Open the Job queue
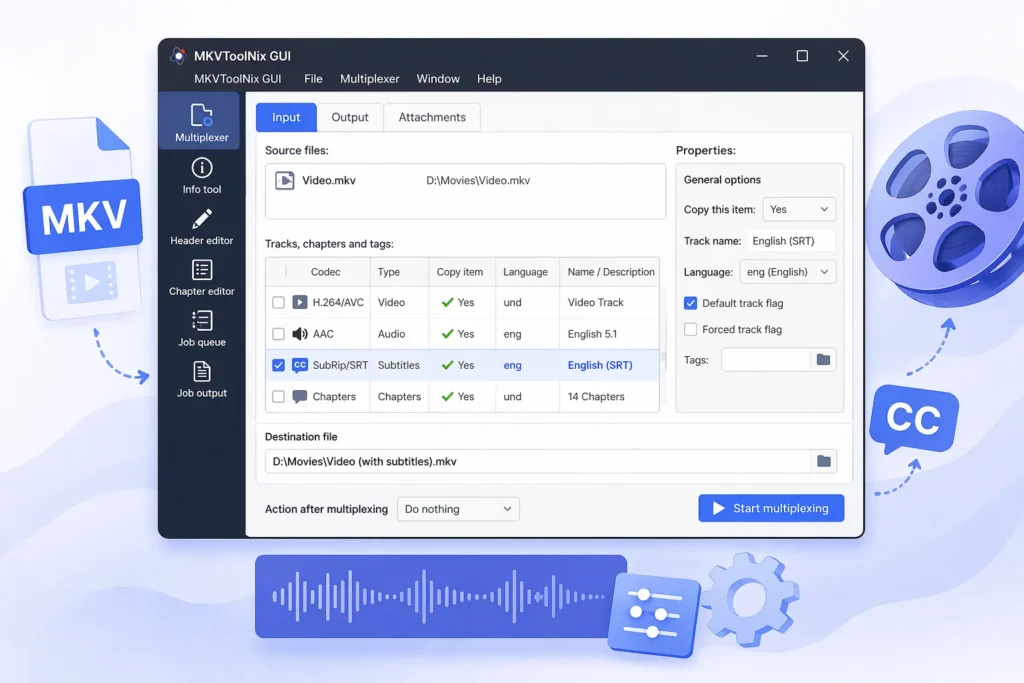1024x683 pixels. [201, 328]
